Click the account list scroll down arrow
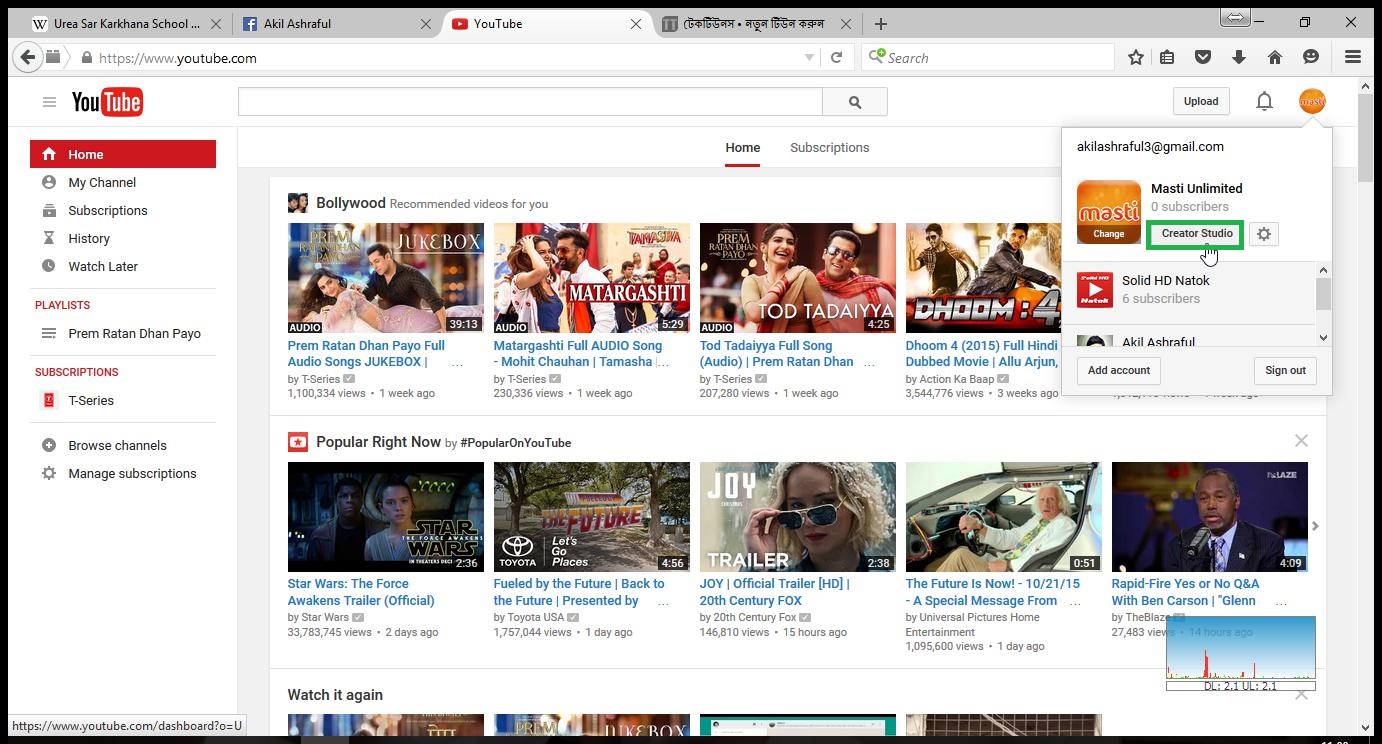Image resolution: width=1382 pixels, height=744 pixels. pos(1323,338)
